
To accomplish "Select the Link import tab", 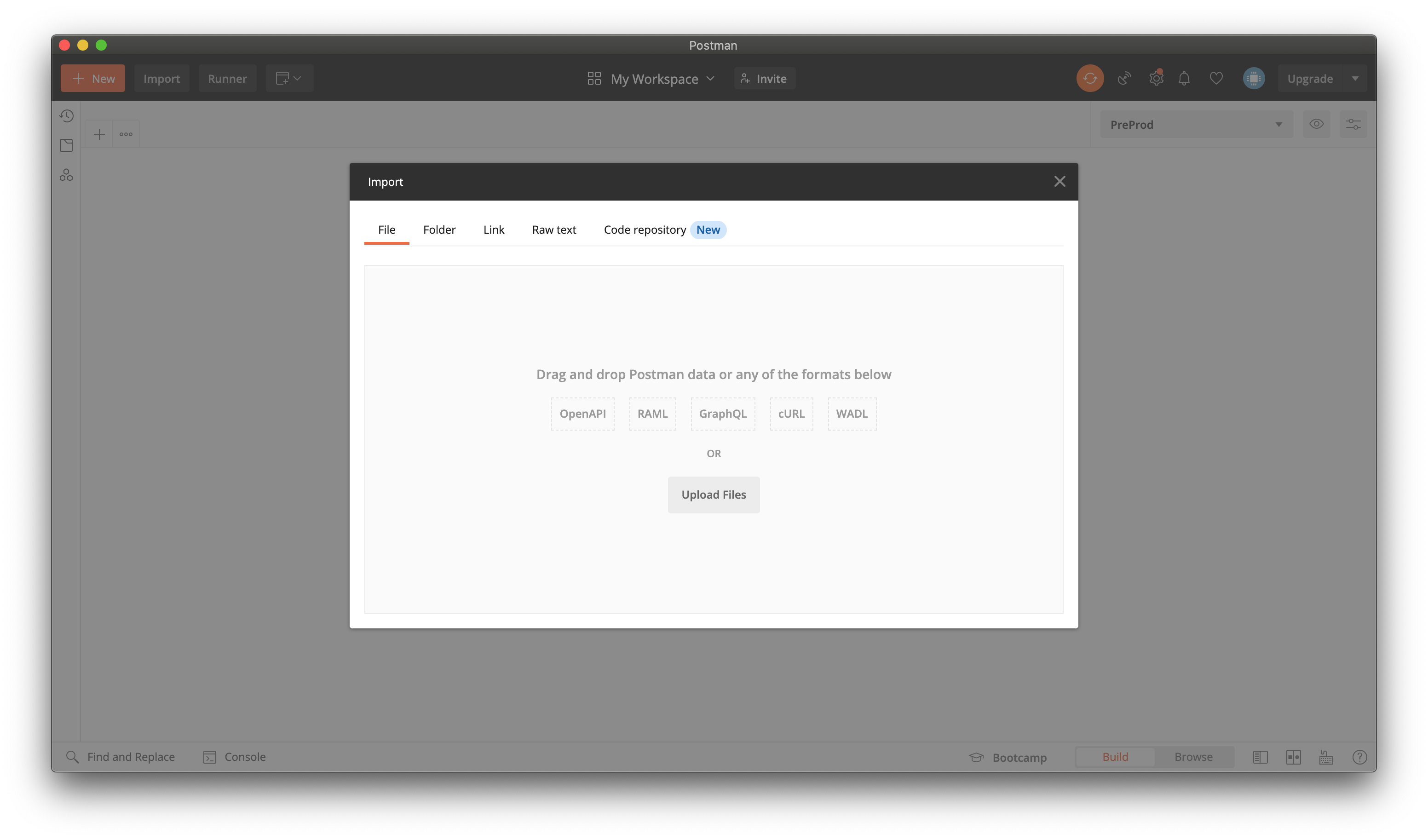I will [x=494, y=230].
